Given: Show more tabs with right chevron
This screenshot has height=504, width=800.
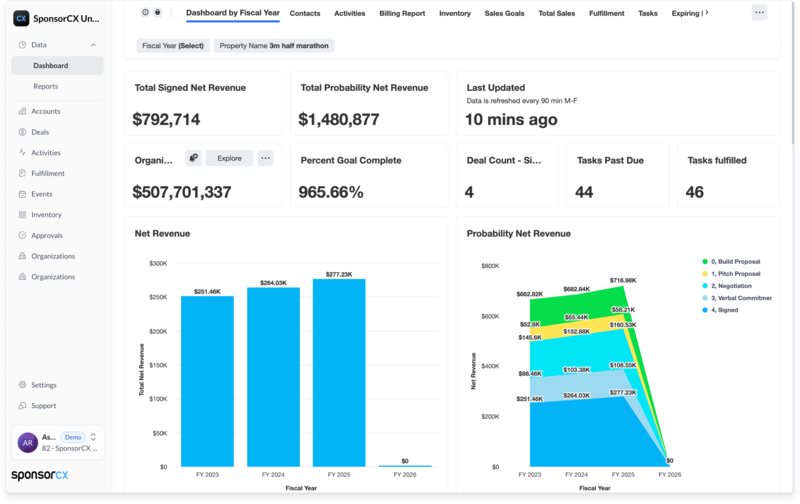Looking at the screenshot, I should (x=707, y=12).
